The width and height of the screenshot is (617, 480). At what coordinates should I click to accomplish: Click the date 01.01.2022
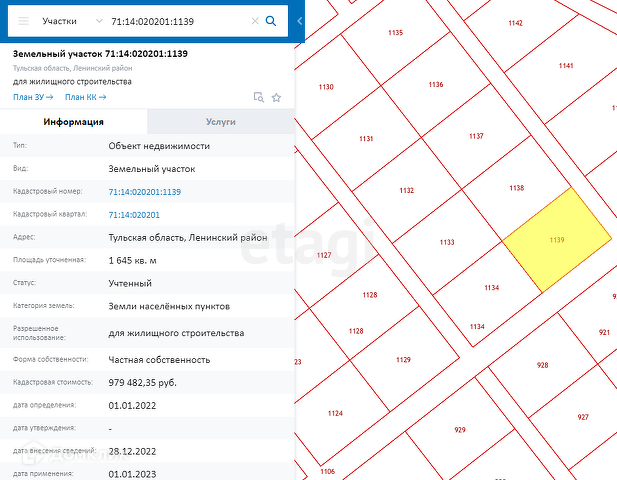[x=132, y=405]
